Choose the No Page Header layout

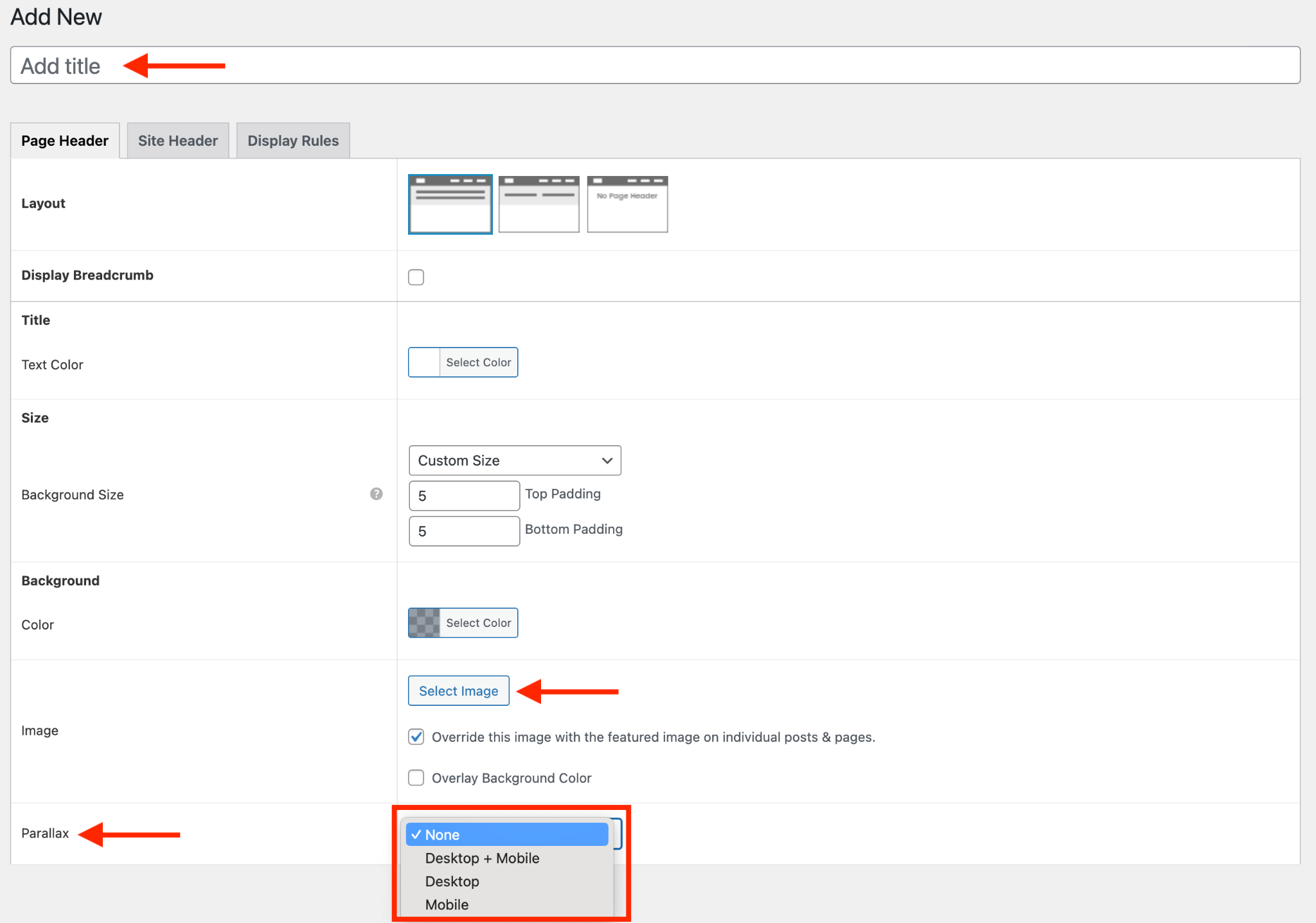(627, 204)
